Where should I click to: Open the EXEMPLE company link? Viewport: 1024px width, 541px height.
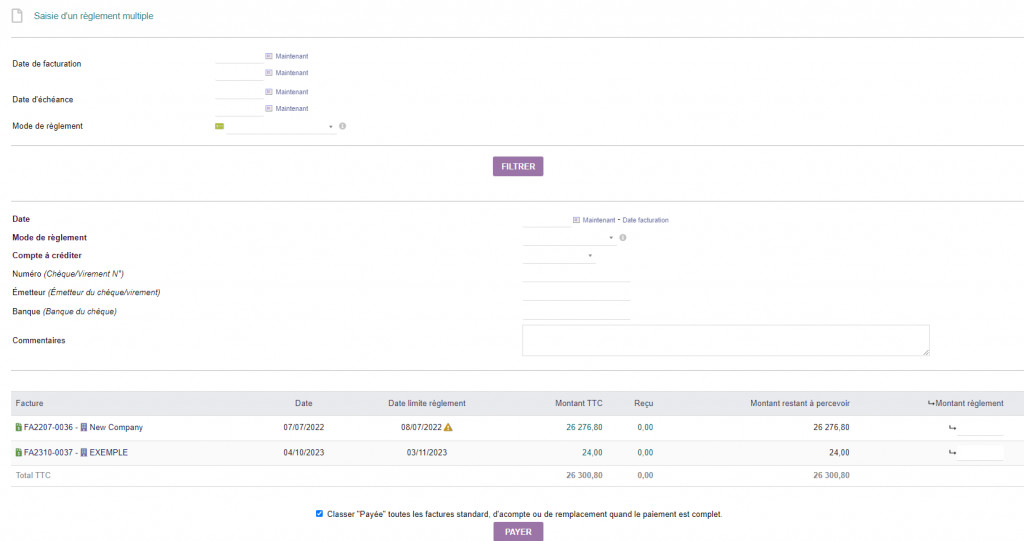point(108,452)
